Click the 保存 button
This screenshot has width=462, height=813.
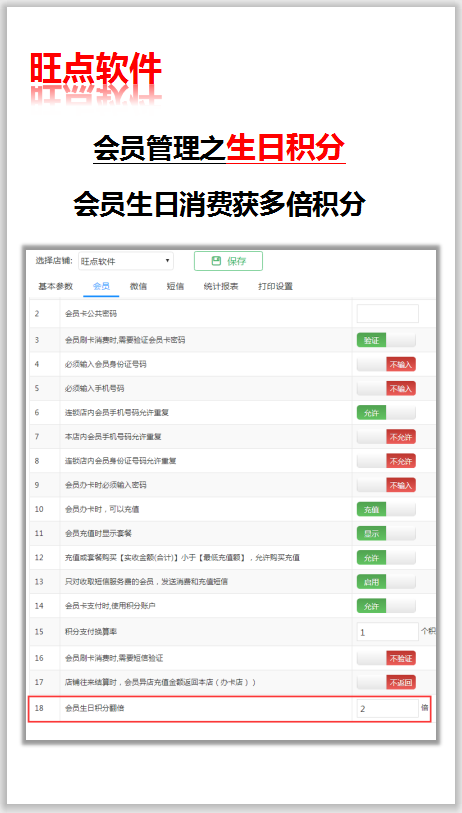click(228, 261)
